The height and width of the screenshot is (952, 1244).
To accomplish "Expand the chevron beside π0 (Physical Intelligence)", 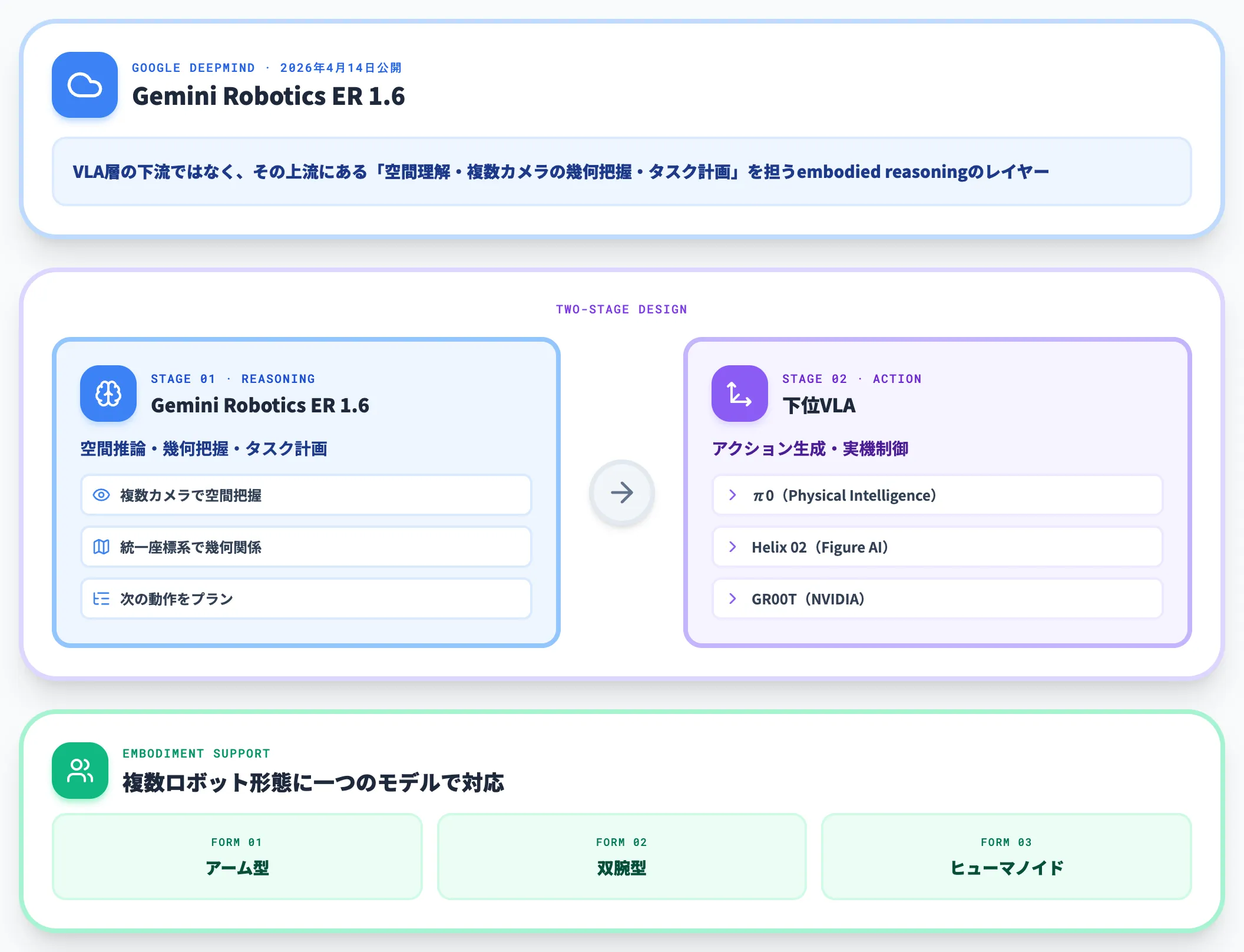I will 733,495.
